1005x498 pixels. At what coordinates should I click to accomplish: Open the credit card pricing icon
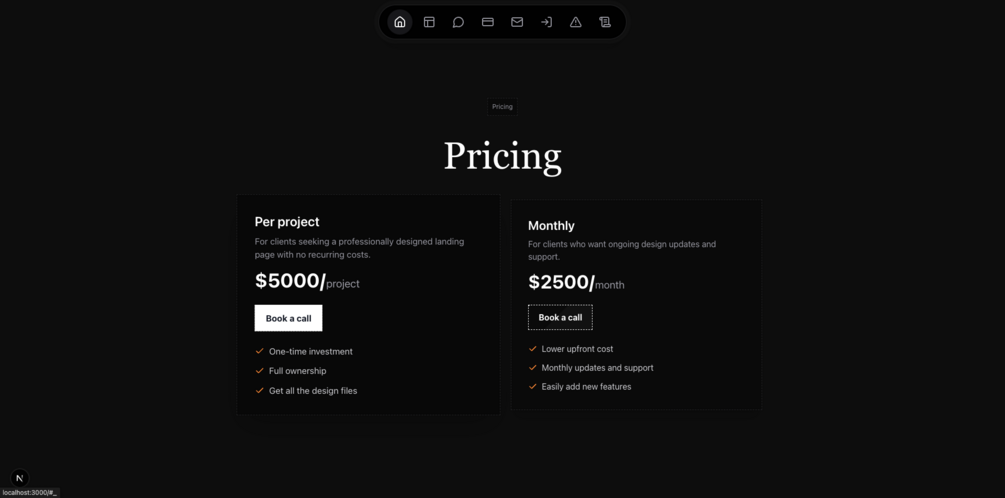click(x=488, y=22)
